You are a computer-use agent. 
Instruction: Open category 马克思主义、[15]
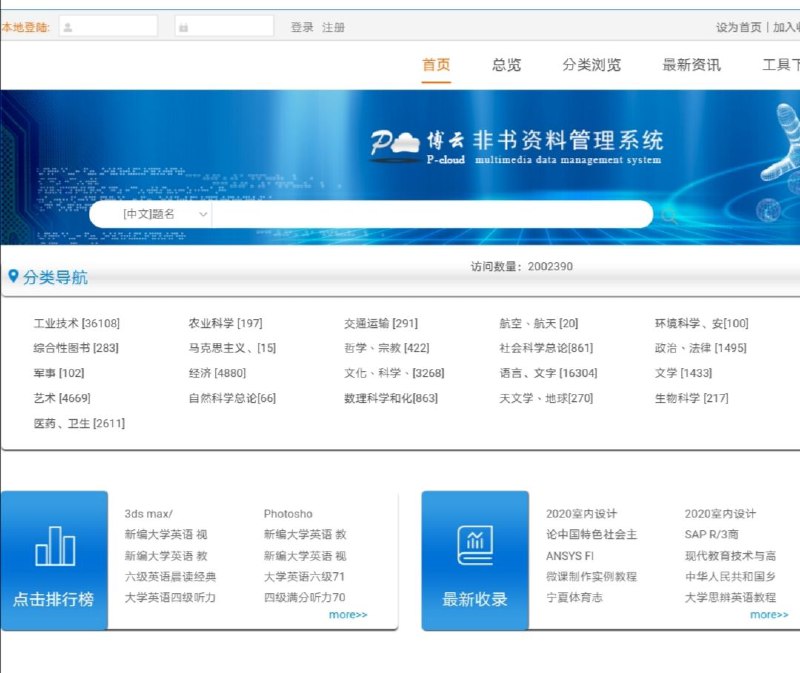point(232,348)
